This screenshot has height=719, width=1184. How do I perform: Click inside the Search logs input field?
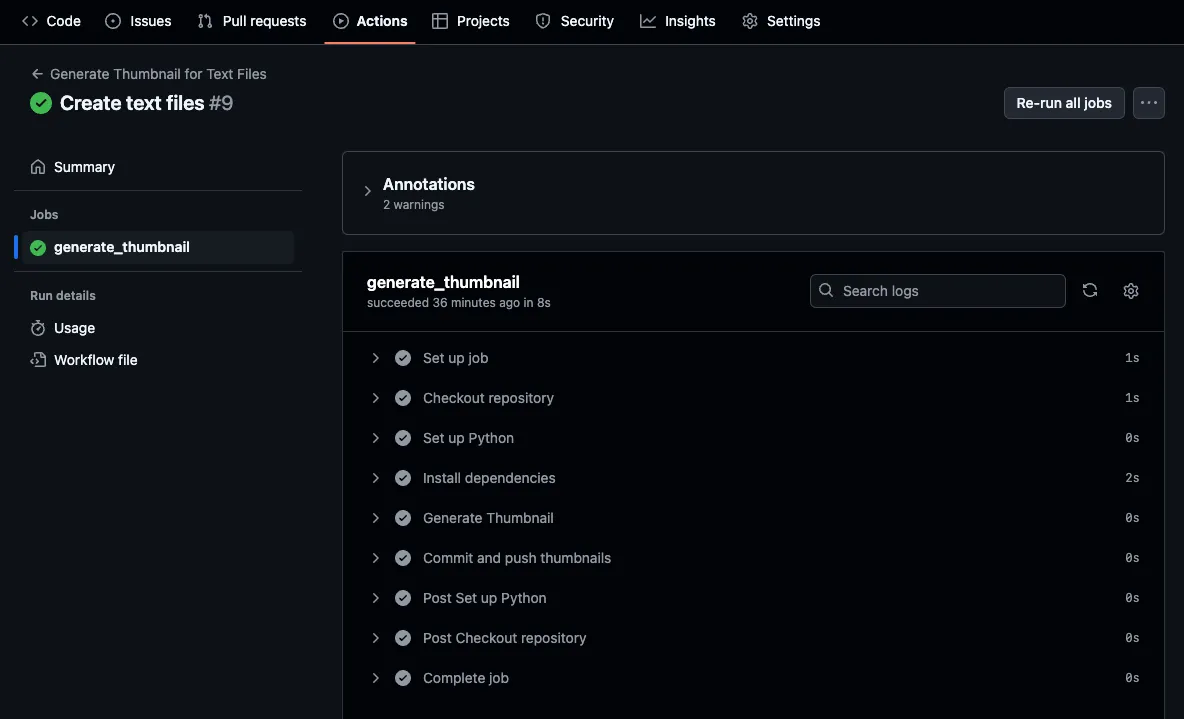pyautogui.click(x=940, y=290)
